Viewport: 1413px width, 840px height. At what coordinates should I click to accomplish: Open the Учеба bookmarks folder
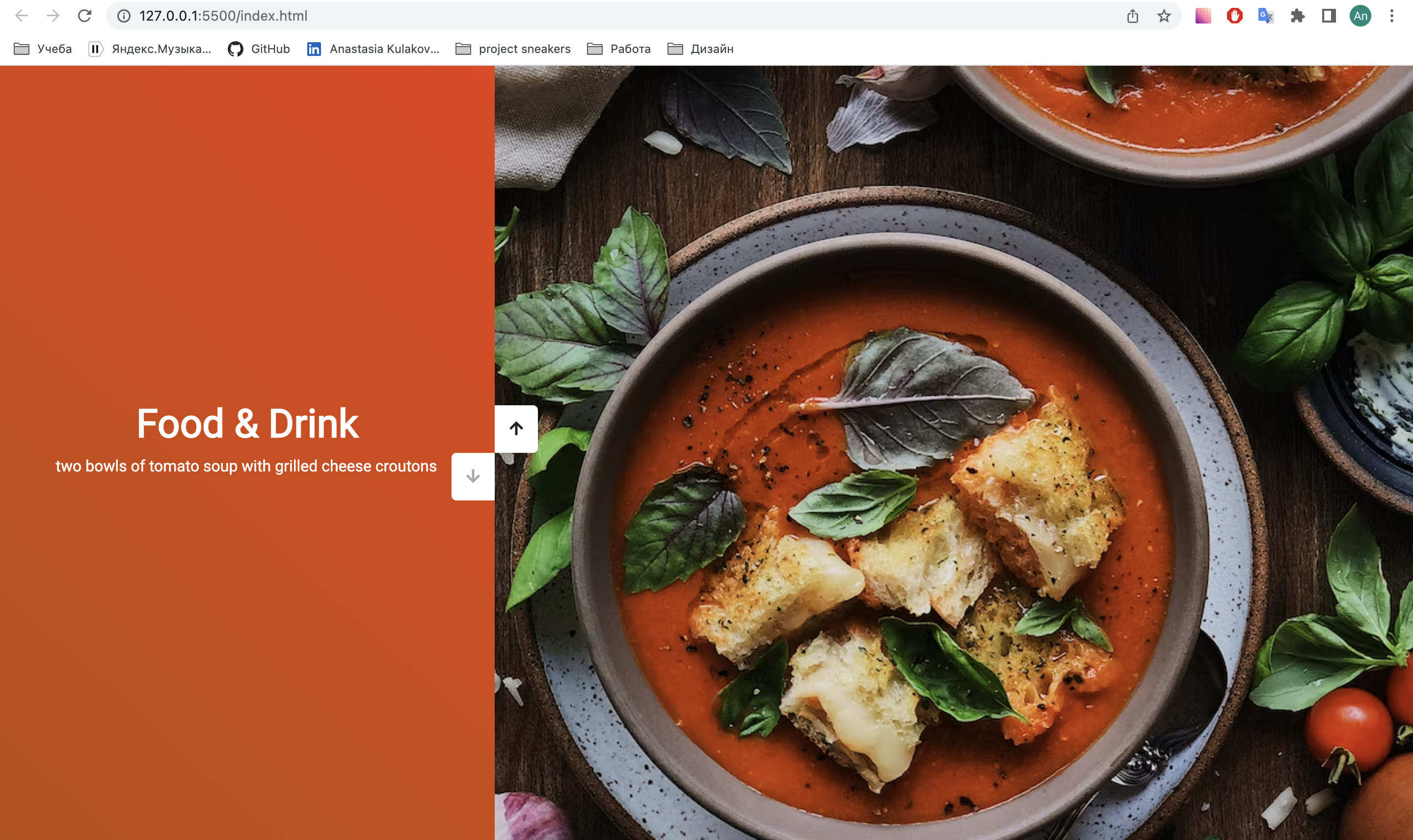tap(43, 49)
